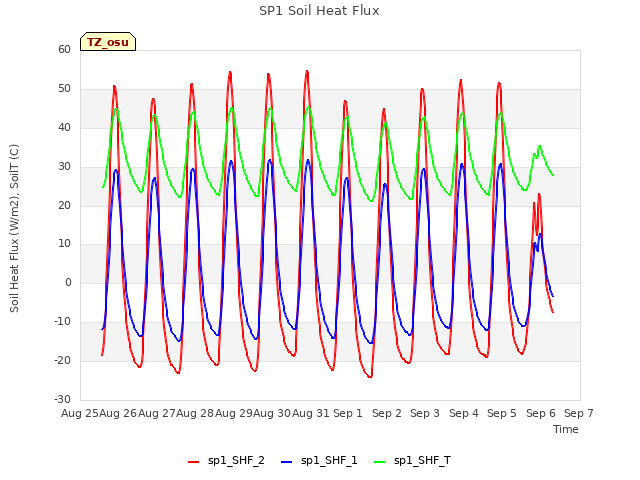
Task: Click the -10 y-axis tick label
Action: tap(62, 322)
